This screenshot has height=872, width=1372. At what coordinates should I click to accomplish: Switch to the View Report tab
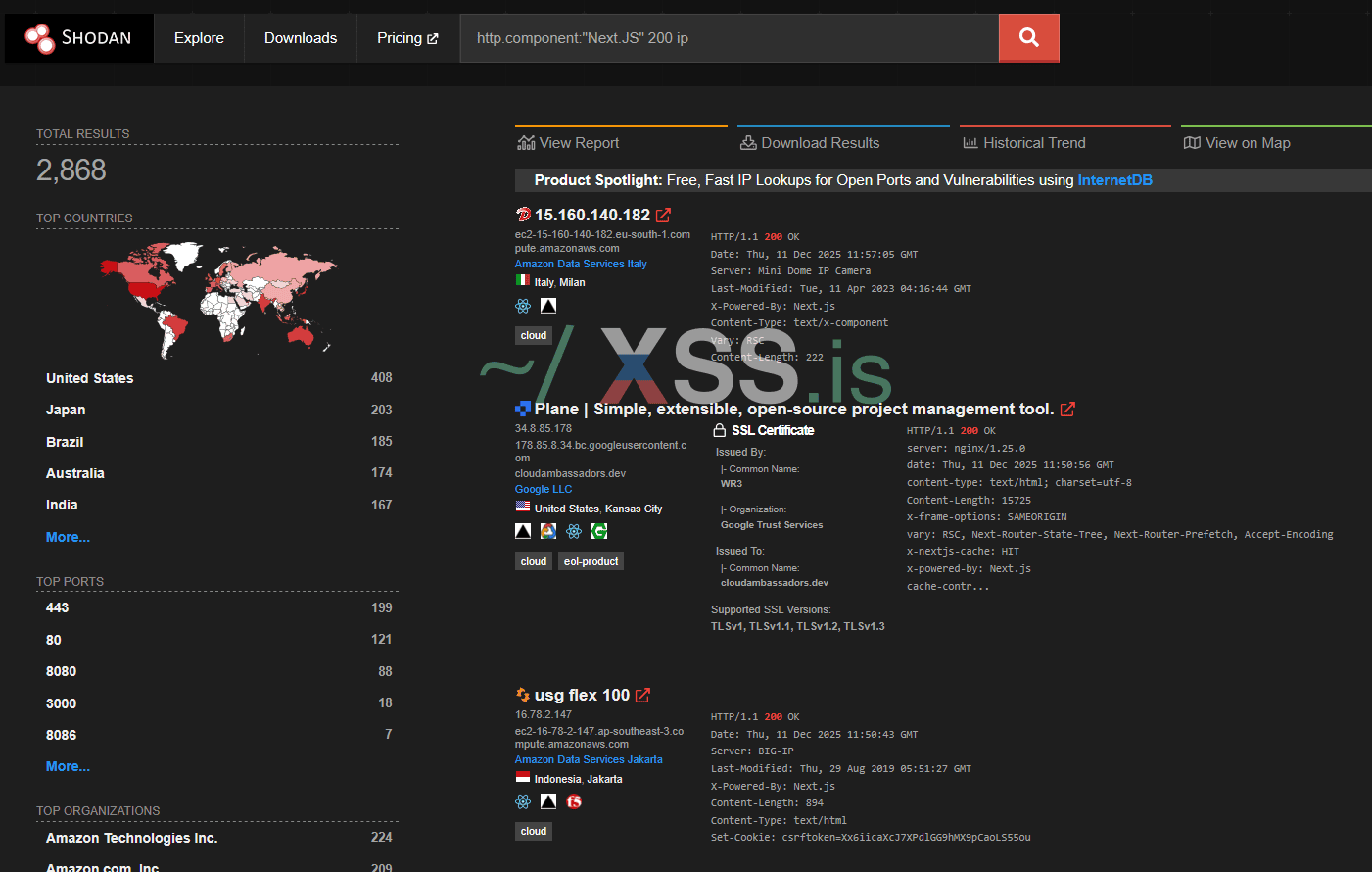tap(621, 142)
